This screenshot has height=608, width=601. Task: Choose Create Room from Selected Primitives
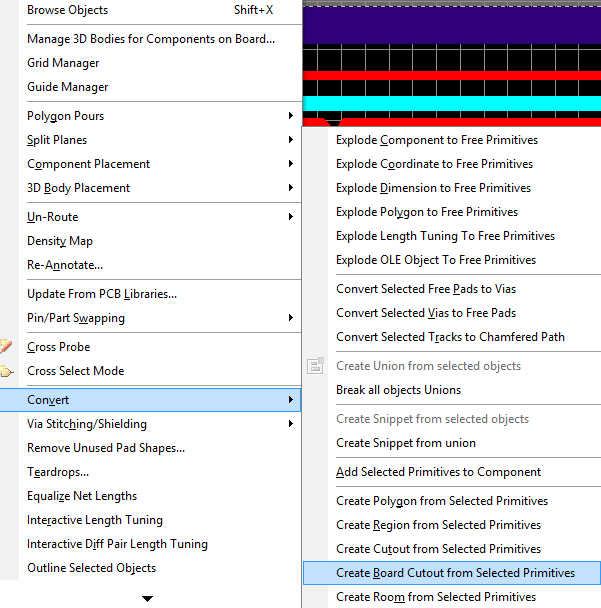click(x=452, y=597)
